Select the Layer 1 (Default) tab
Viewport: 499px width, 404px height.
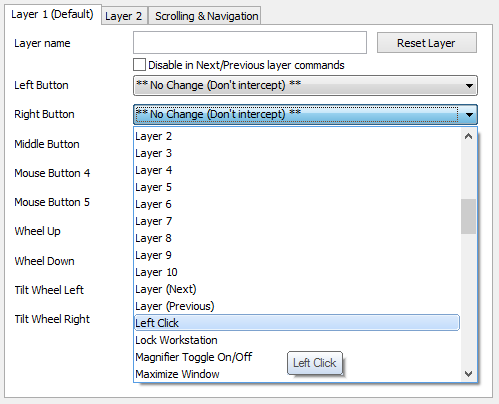pyautogui.click(x=53, y=15)
